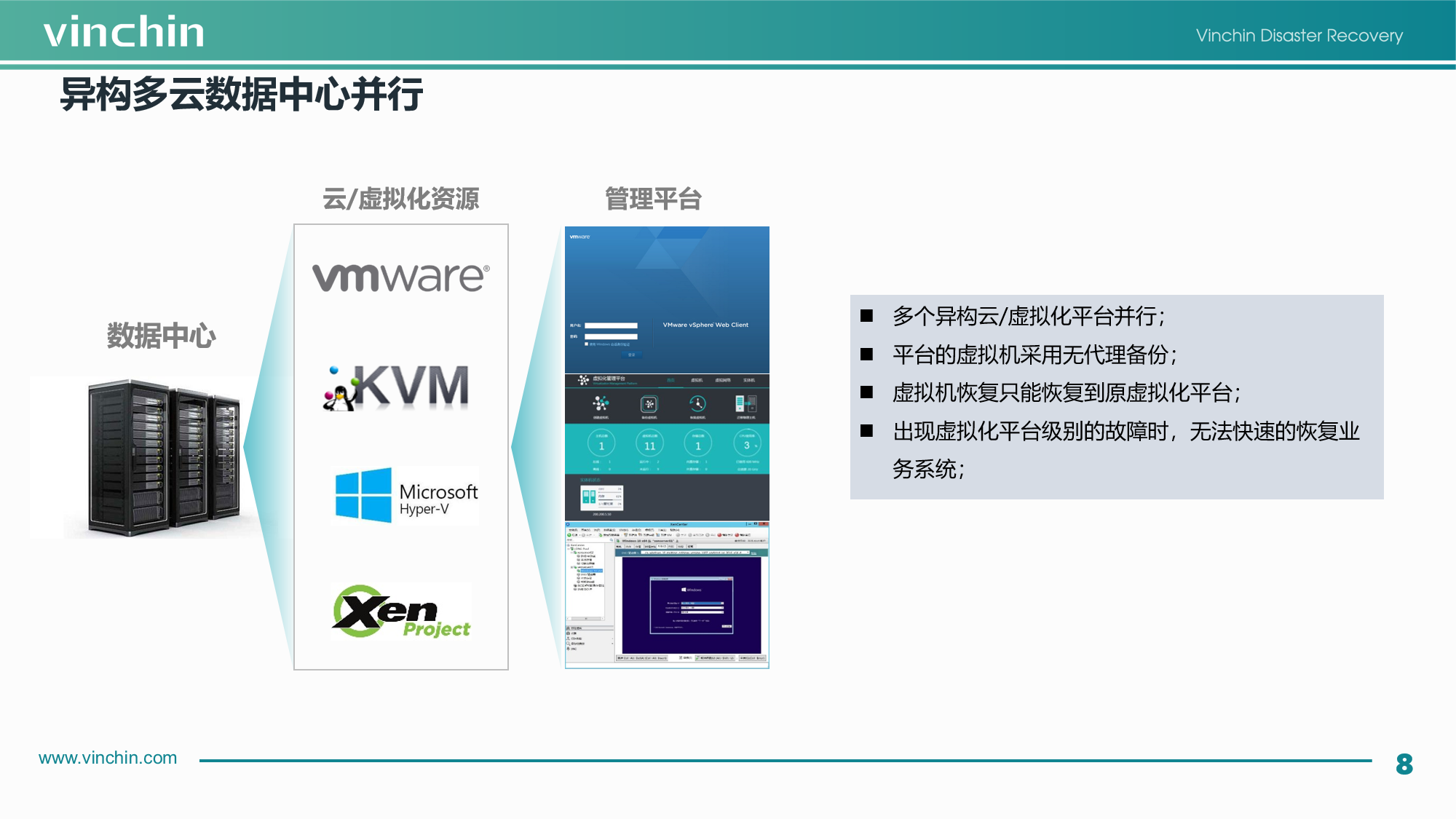The image size is (1456, 819).
Task: Click the square backup VM icon in the dashboard
Action: tap(649, 403)
